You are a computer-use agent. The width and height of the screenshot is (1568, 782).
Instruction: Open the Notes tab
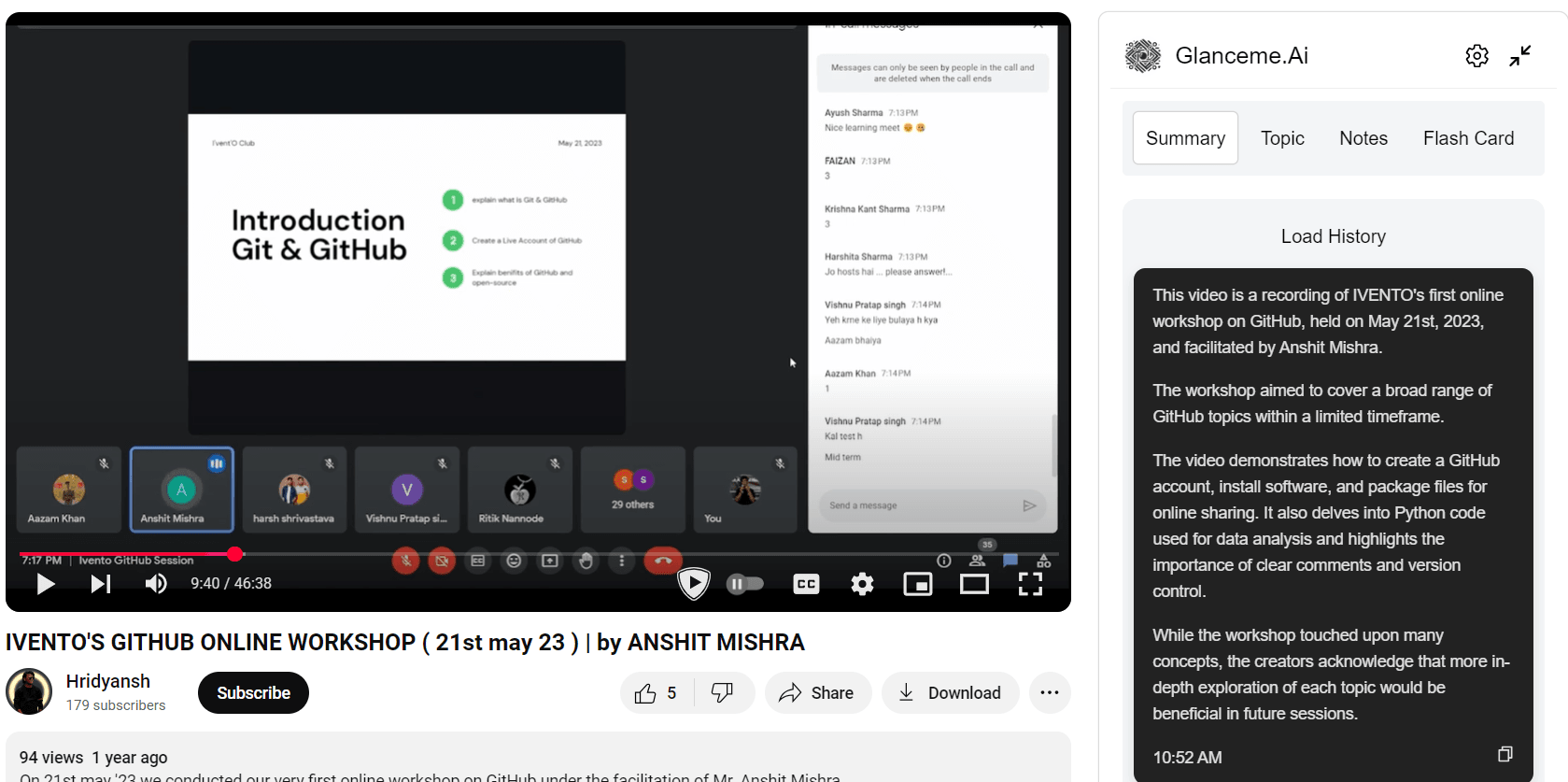click(x=1363, y=138)
